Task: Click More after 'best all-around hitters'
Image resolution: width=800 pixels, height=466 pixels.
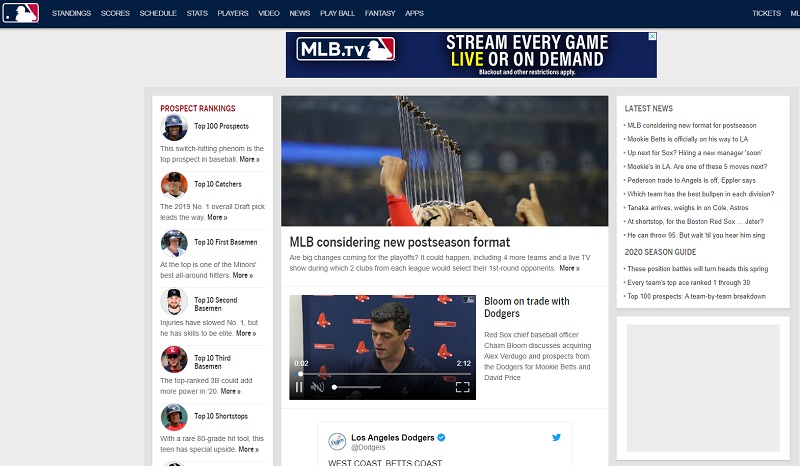Action: click(x=243, y=276)
